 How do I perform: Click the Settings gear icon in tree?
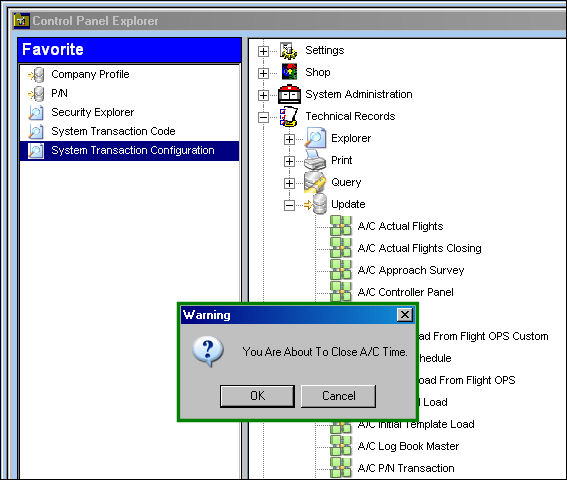[x=289, y=51]
